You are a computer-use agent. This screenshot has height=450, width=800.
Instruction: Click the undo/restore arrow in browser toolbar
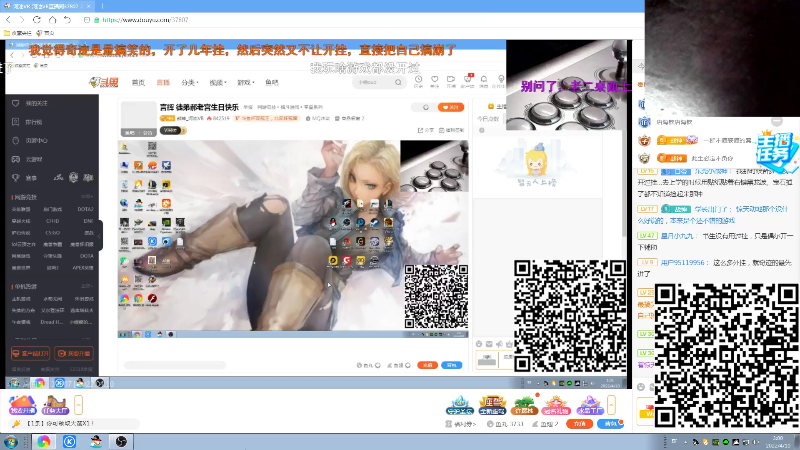coord(67,19)
